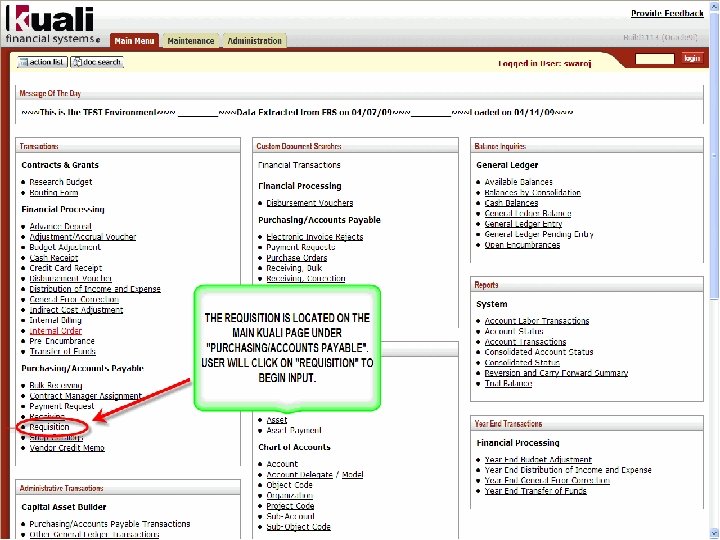Open the Vendor Credit Memo link

(67, 448)
